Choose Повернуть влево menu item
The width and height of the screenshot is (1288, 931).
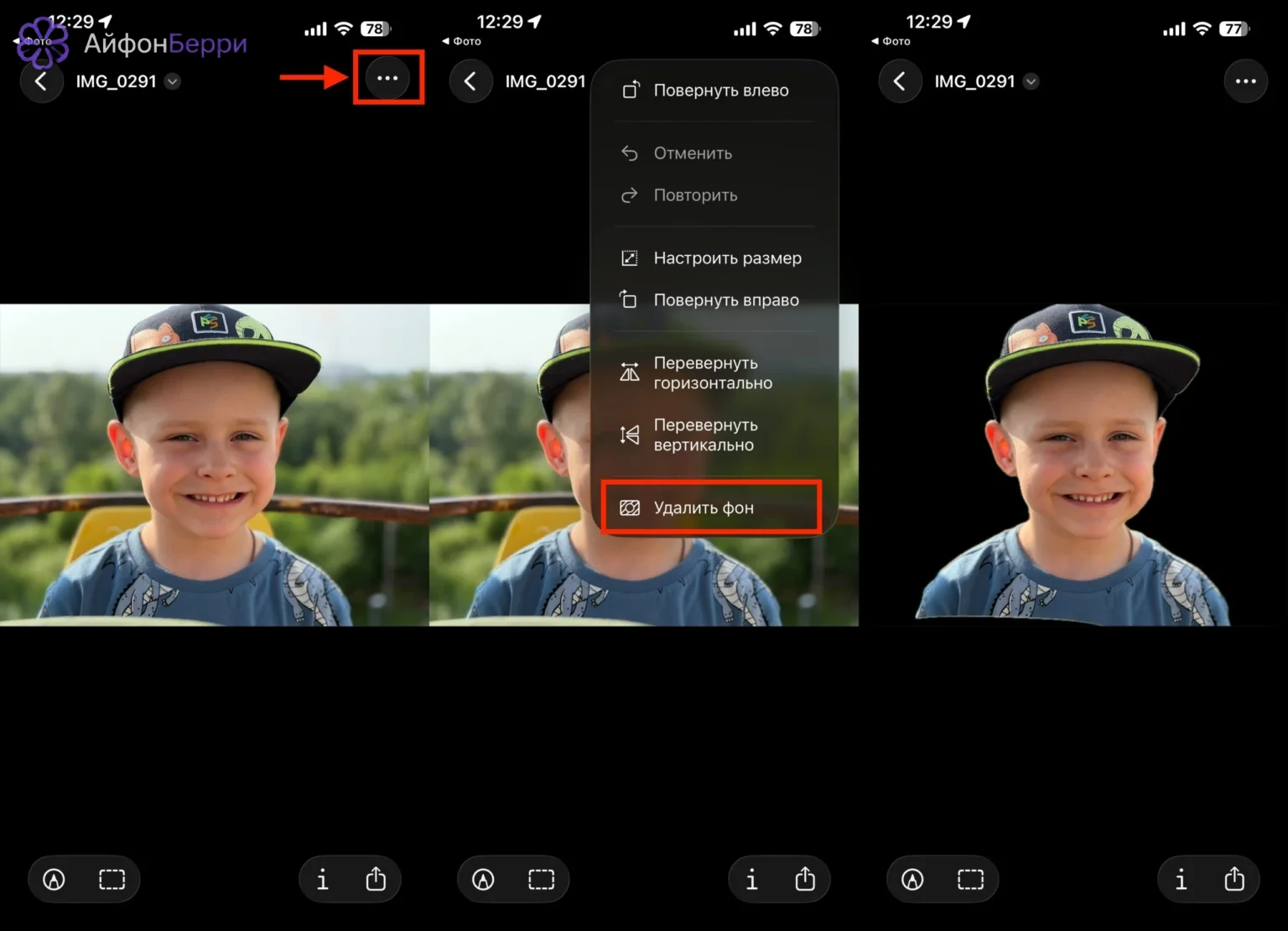point(714,91)
